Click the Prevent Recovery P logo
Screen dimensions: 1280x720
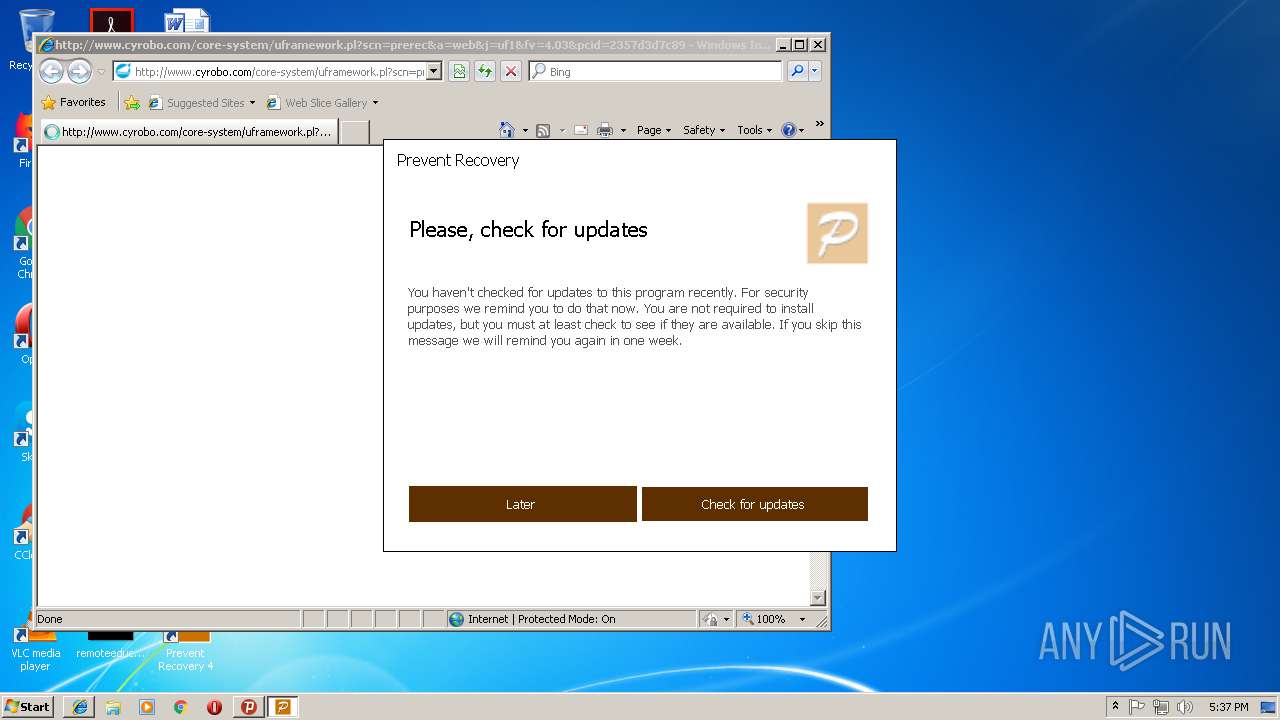pos(837,233)
